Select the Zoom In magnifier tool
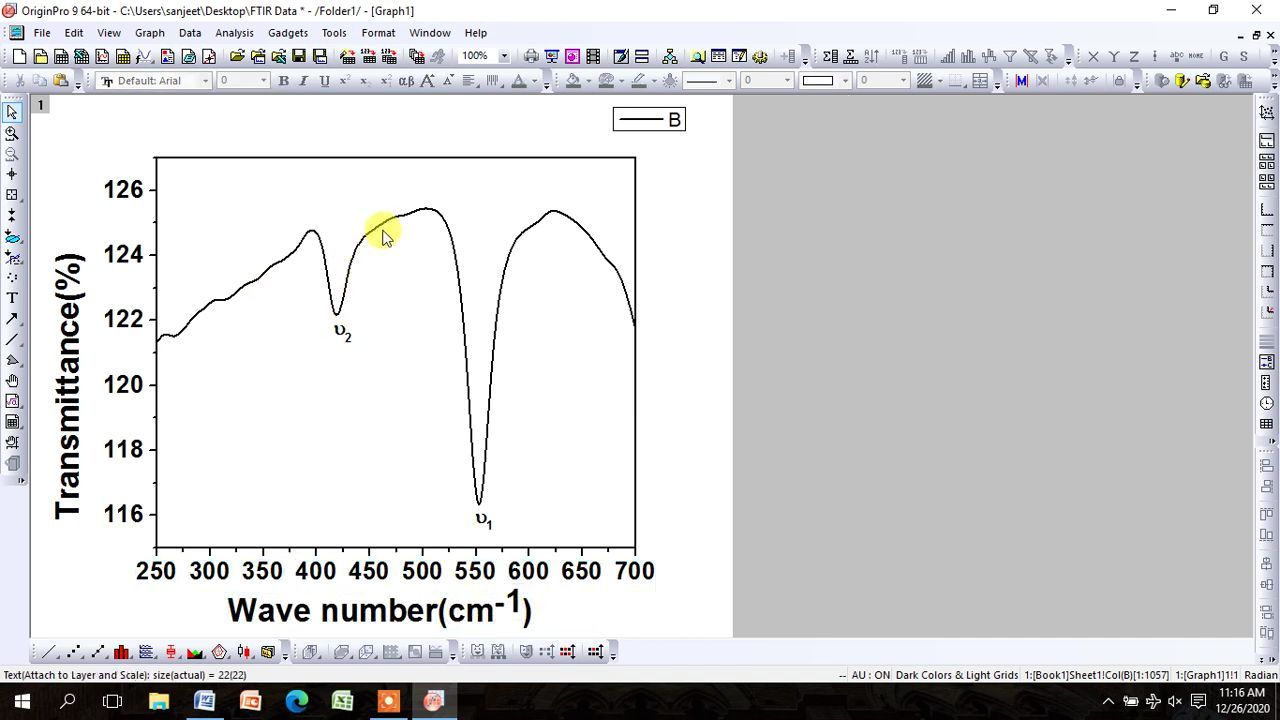The image size is (1280, 720). point(12,134)
